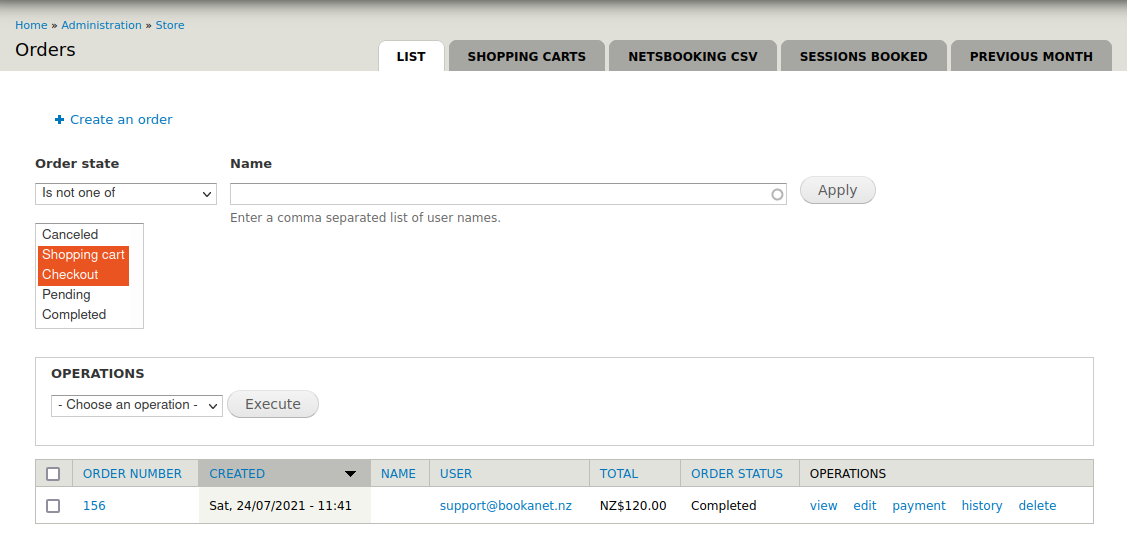Select Pending in the order state list

point(66,295)
